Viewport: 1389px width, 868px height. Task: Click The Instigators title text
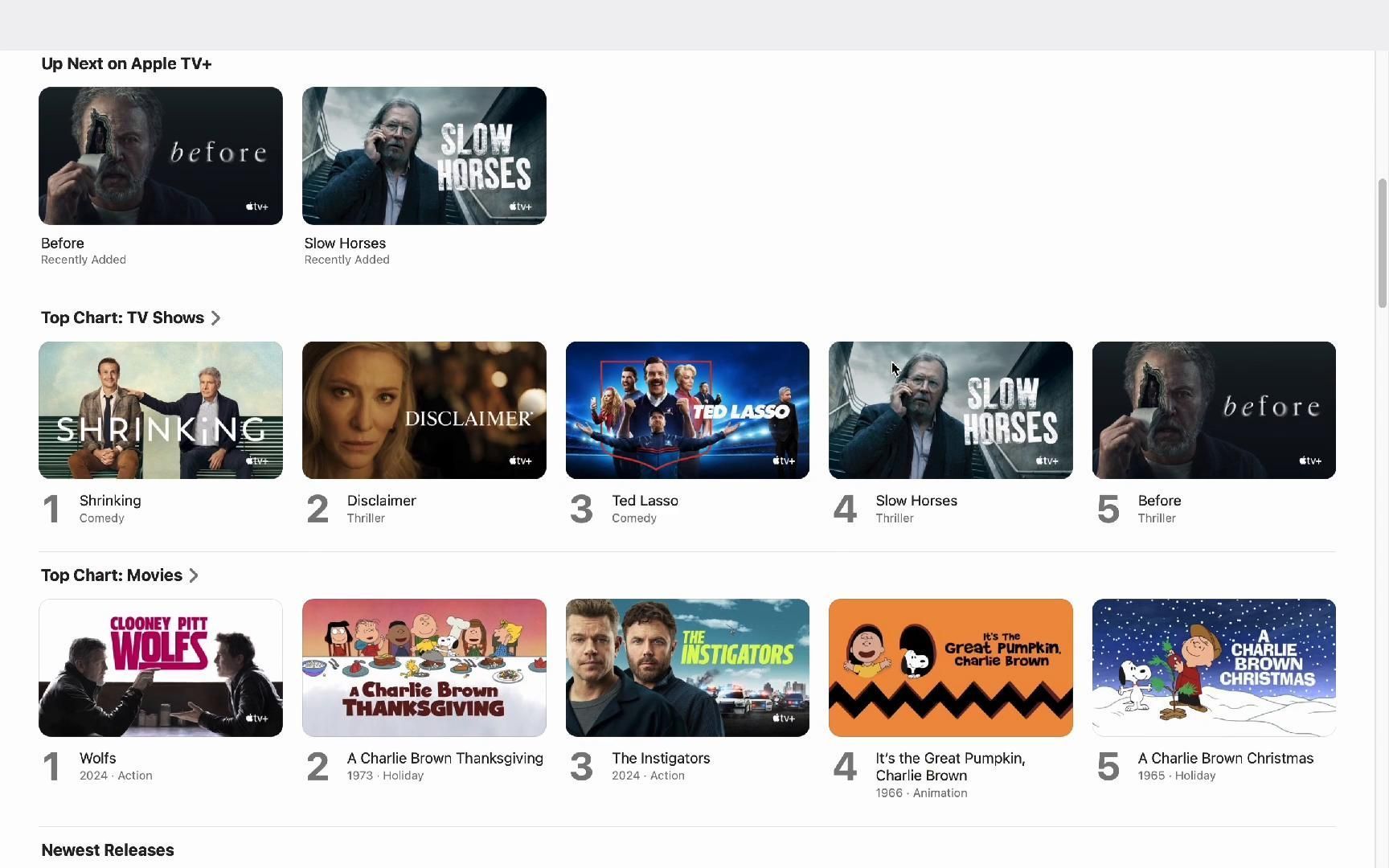(x=661, y=759)
